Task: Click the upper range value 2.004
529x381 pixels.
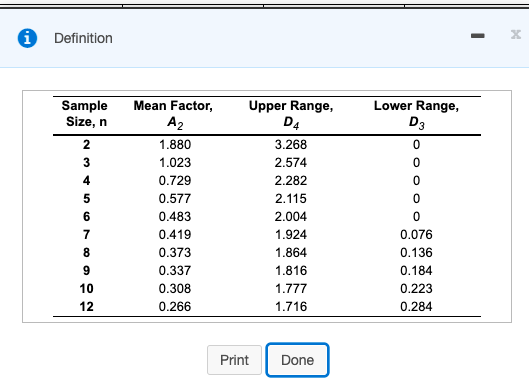Action: pos(291,216)
